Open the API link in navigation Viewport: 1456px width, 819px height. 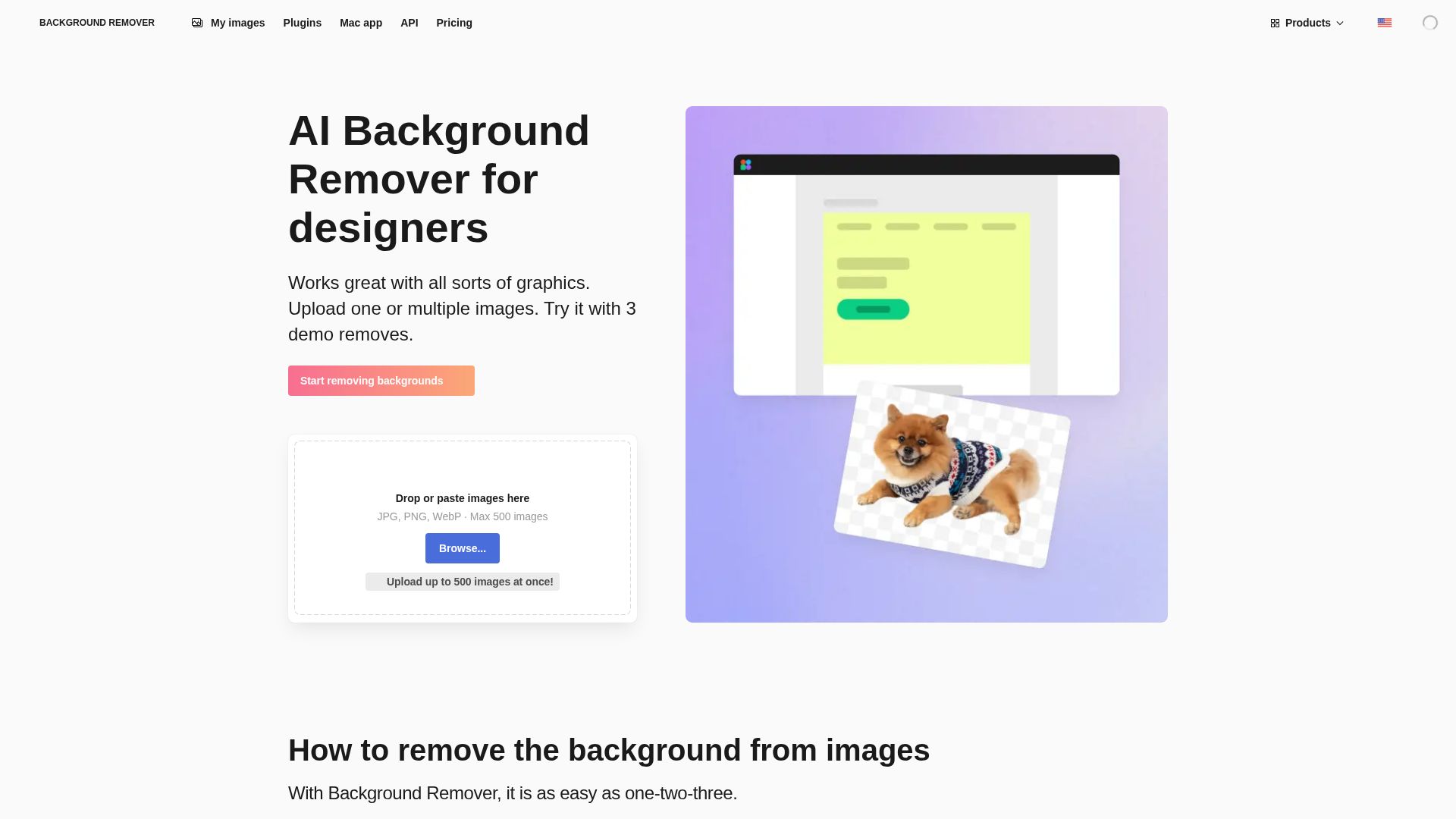point(409,23)
